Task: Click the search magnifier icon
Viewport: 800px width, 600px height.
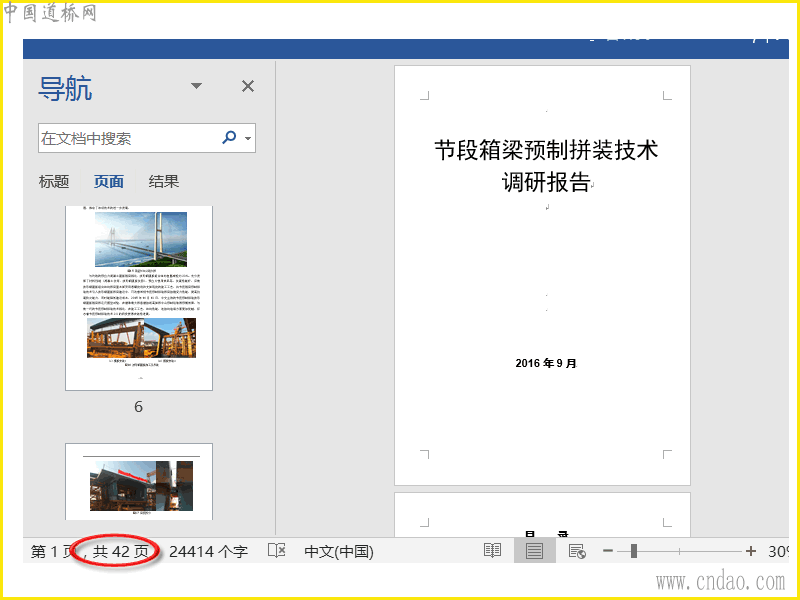Action: pyautogui.click(x=230, y=137)
